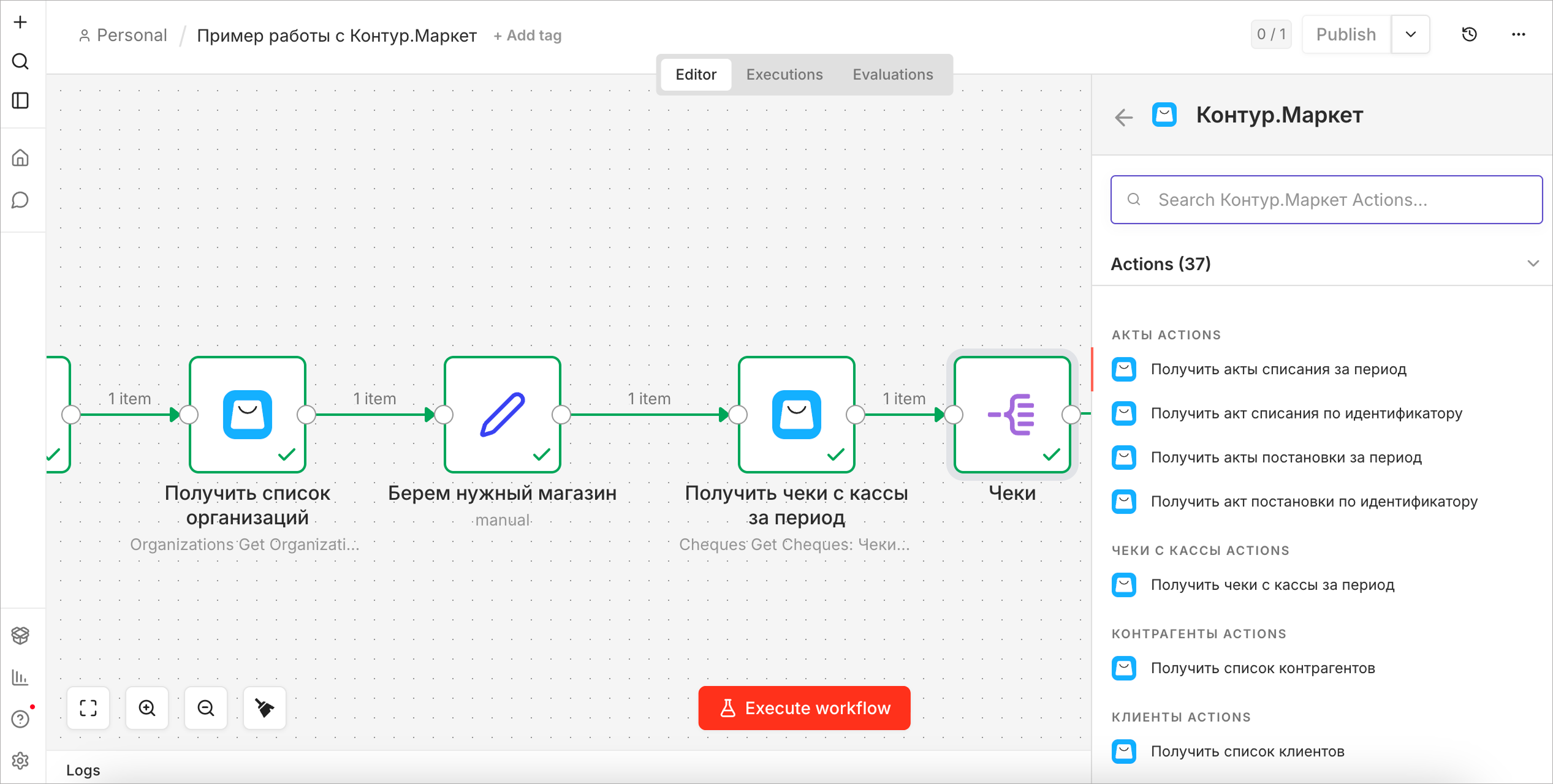Click the fit-to-view canvas icon
Screen dimensions: 1553x784
pos(88,708)
